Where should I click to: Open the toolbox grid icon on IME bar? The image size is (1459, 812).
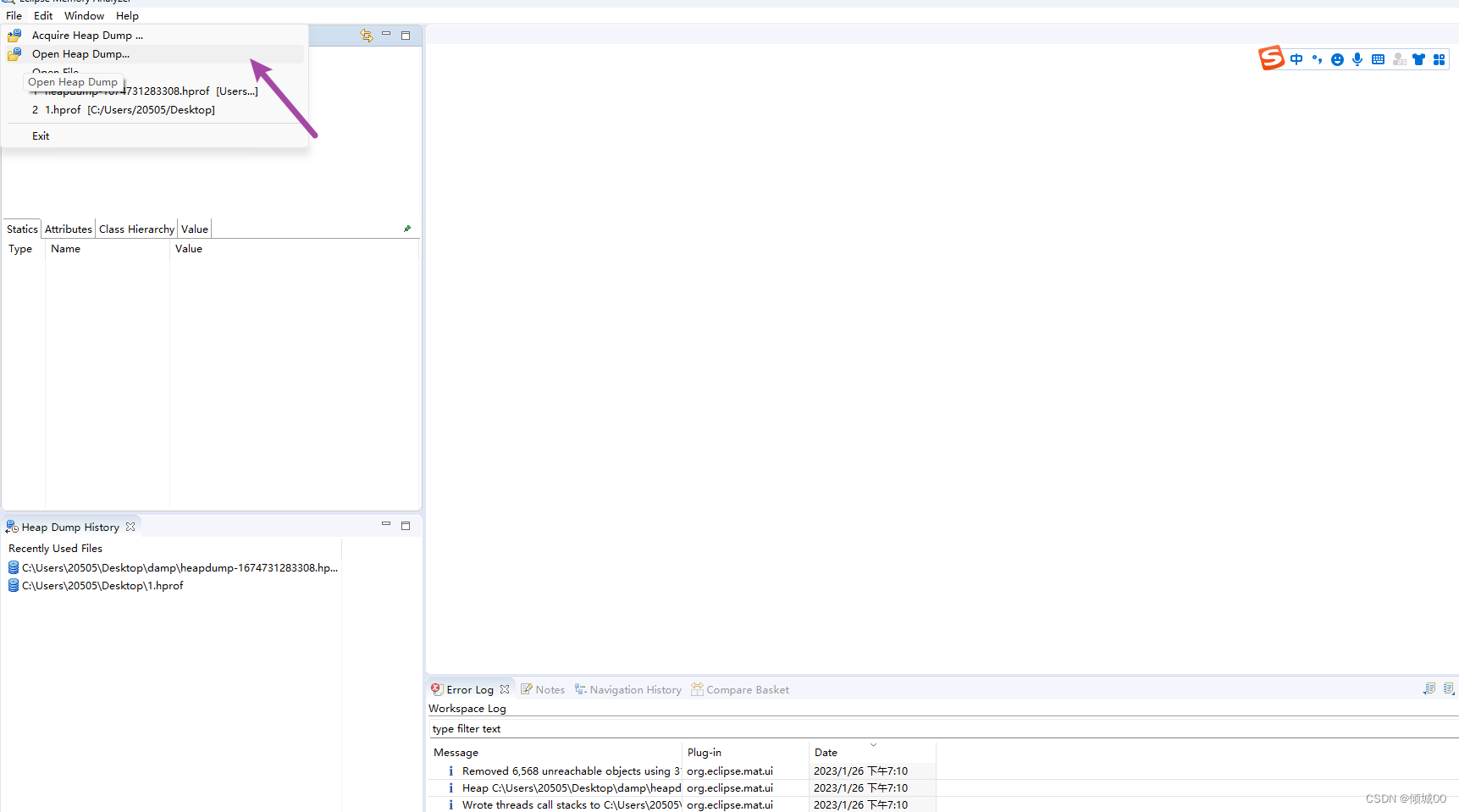[1439, 59]
